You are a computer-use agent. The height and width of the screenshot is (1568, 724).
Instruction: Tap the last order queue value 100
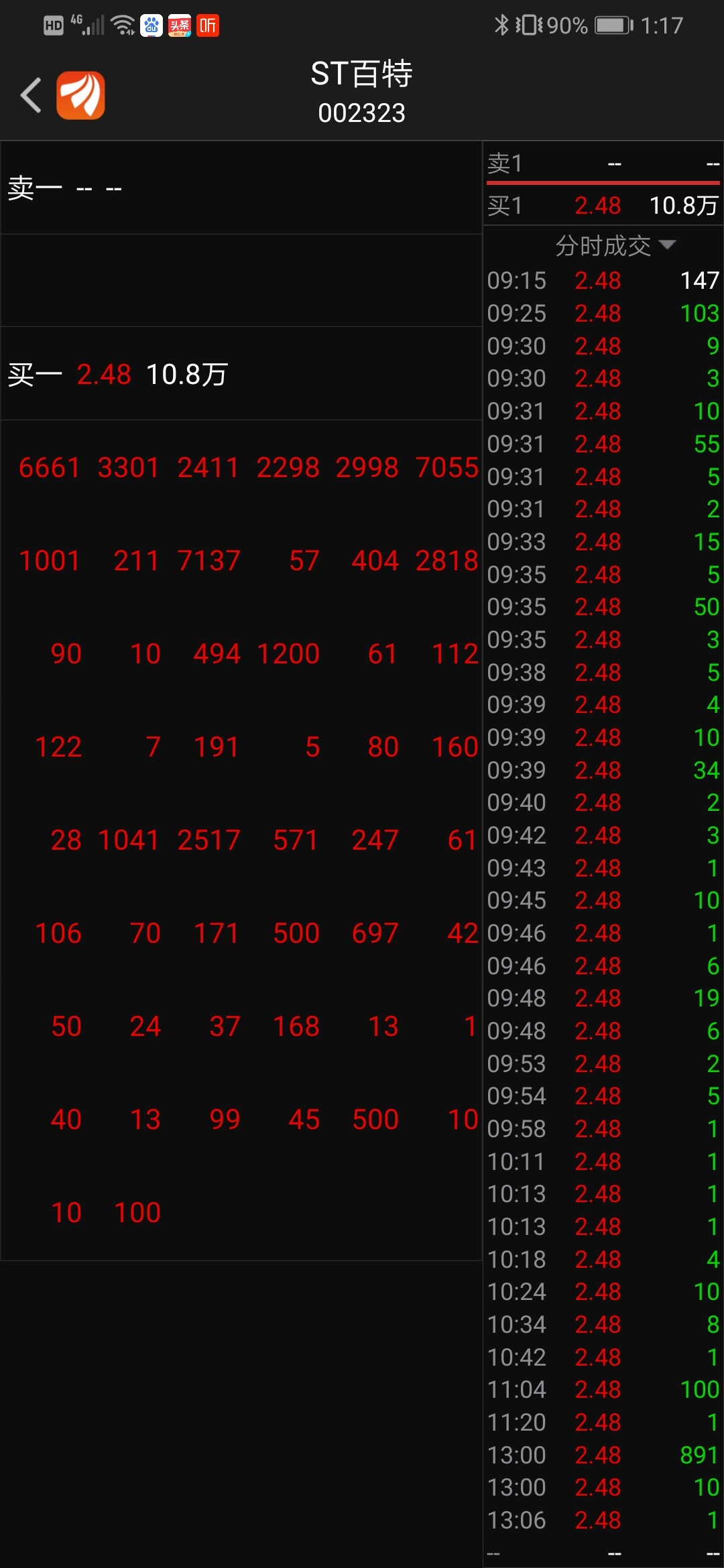(x=137, y=1212)
